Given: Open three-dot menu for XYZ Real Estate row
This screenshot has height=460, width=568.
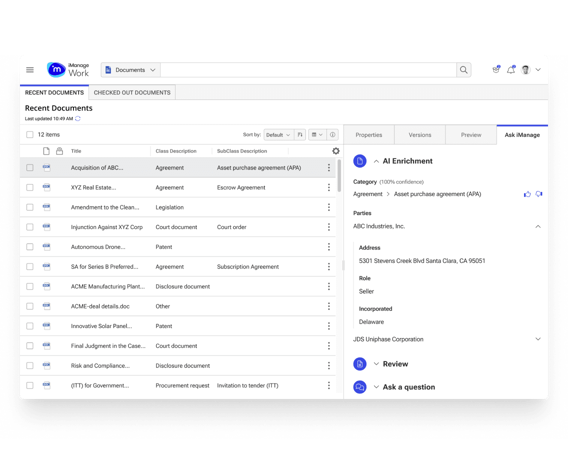Looking at the screenshot, I should (329, 187).
